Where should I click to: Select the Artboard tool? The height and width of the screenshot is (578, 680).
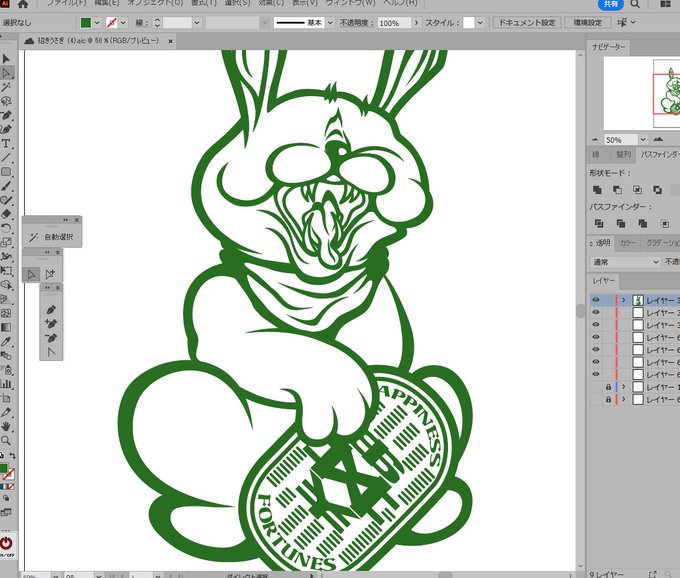[x=6, y=398]
